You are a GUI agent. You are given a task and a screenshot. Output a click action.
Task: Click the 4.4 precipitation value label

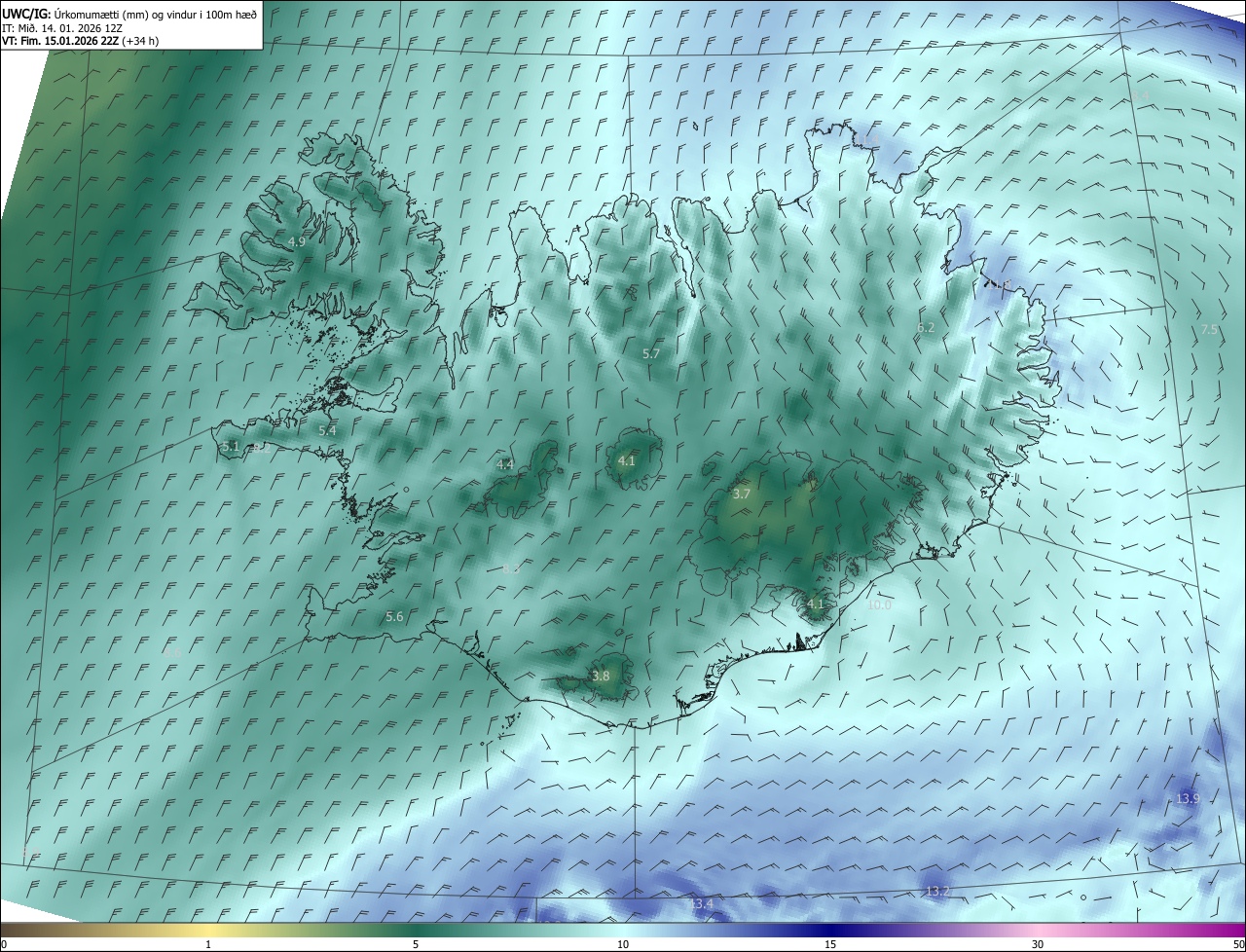[x=505, y=465]
